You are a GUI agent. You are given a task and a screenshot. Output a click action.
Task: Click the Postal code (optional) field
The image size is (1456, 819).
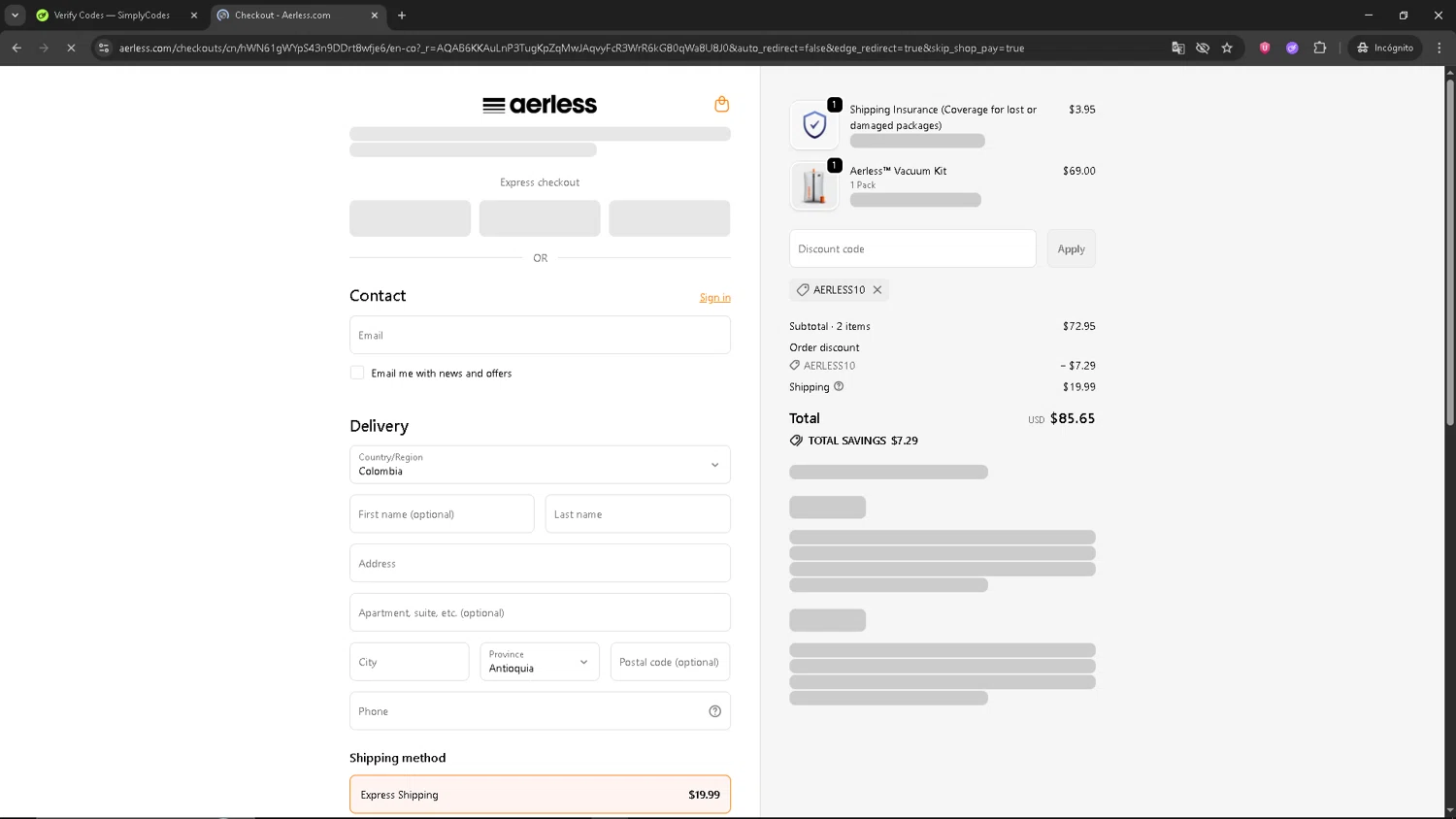tap(671, 662)
